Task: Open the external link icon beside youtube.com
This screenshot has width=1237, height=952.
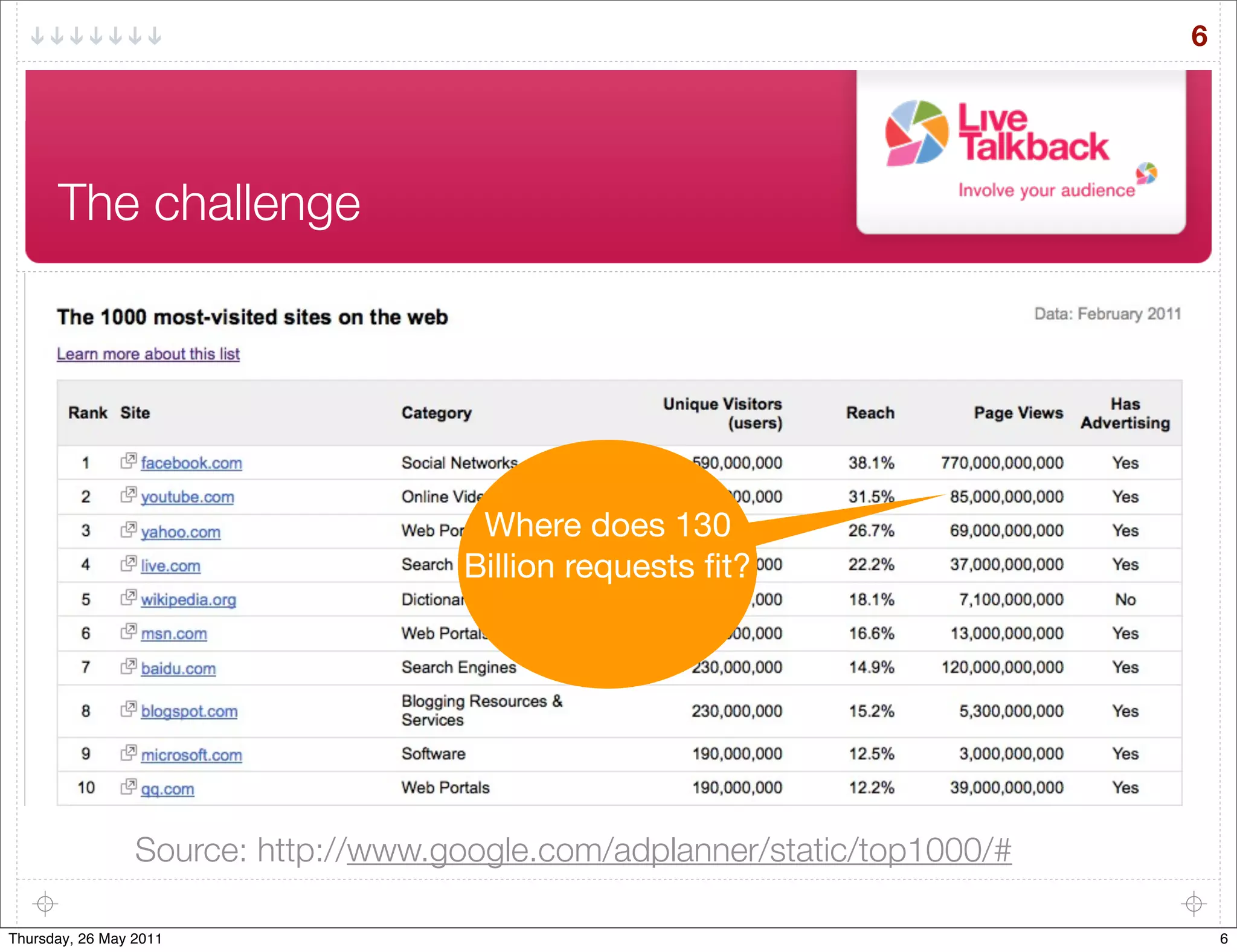Action: coord(129,495)
